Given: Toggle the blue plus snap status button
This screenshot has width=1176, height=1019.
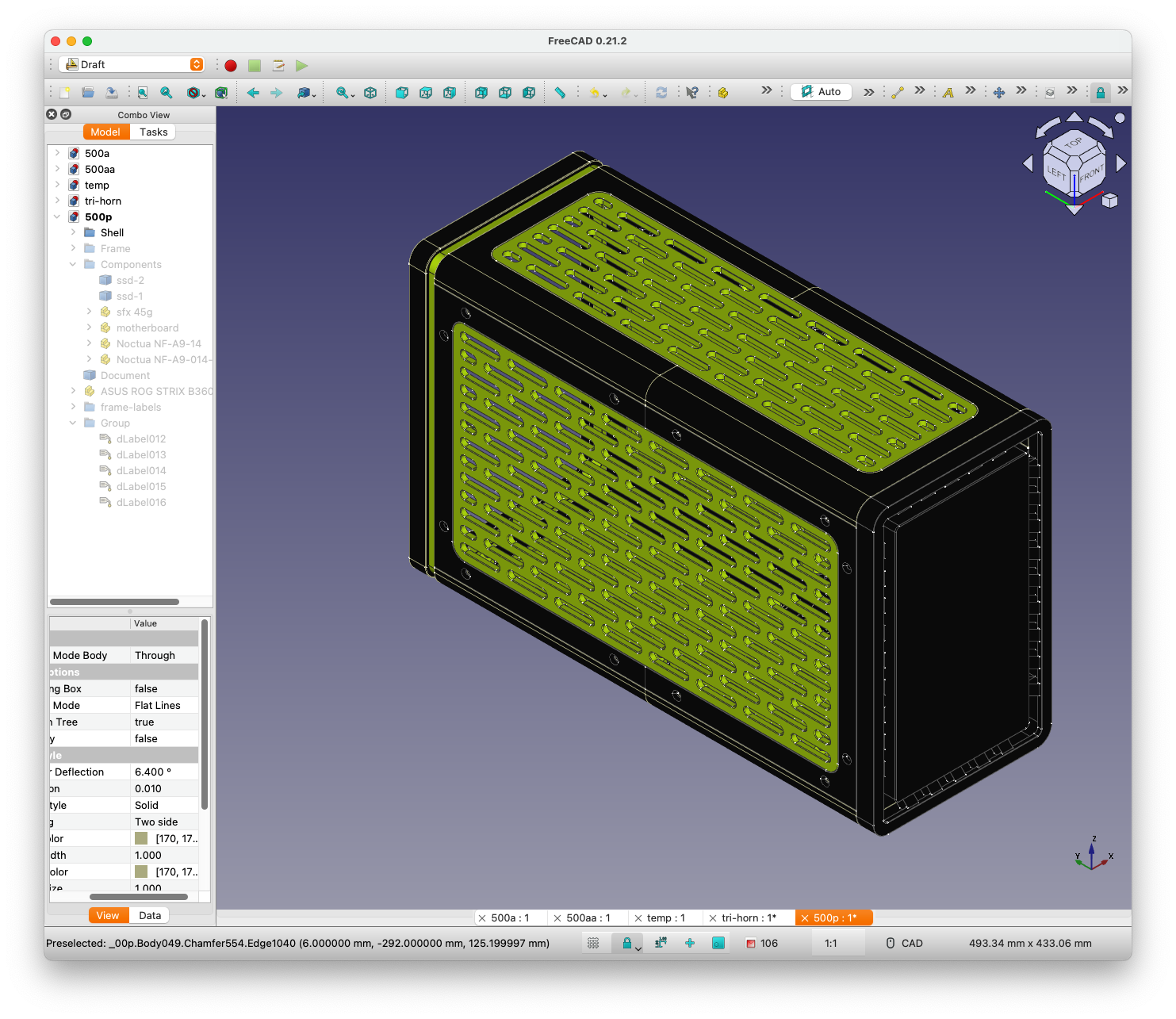Looking at the screenshot, I should click(690, 943).
